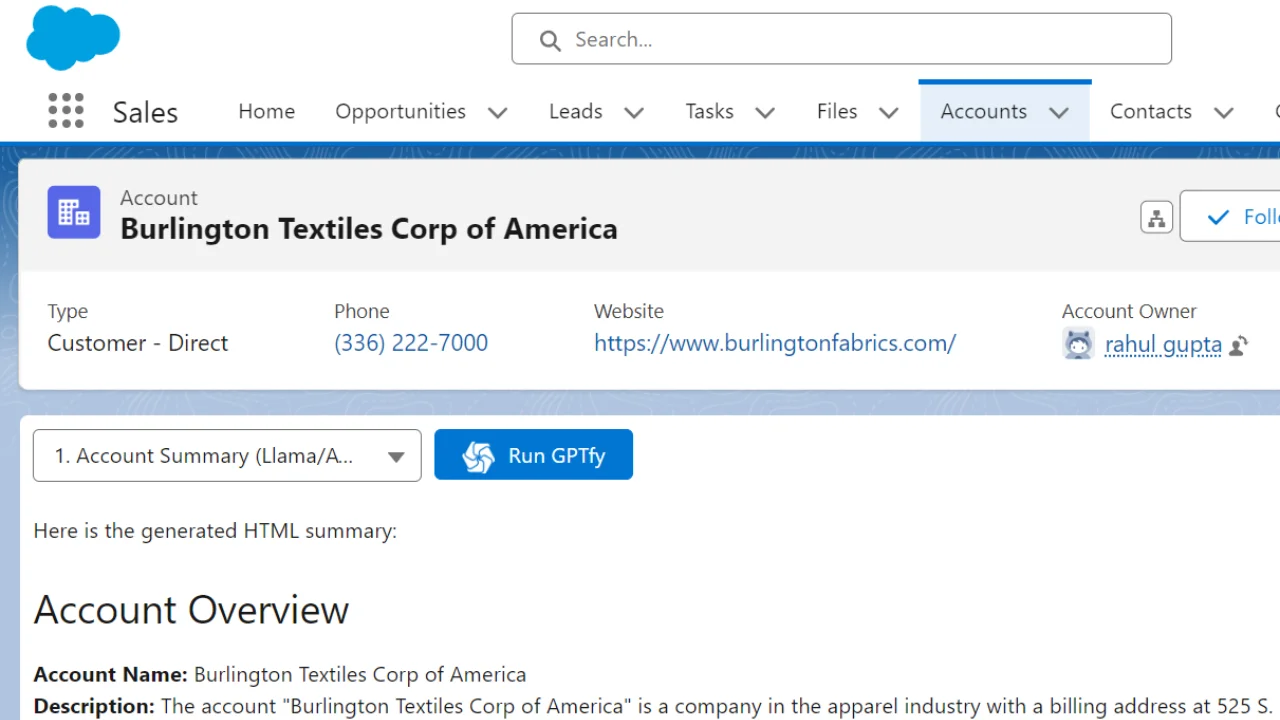Click the Salesforce cloud logo

pos(73,37)
